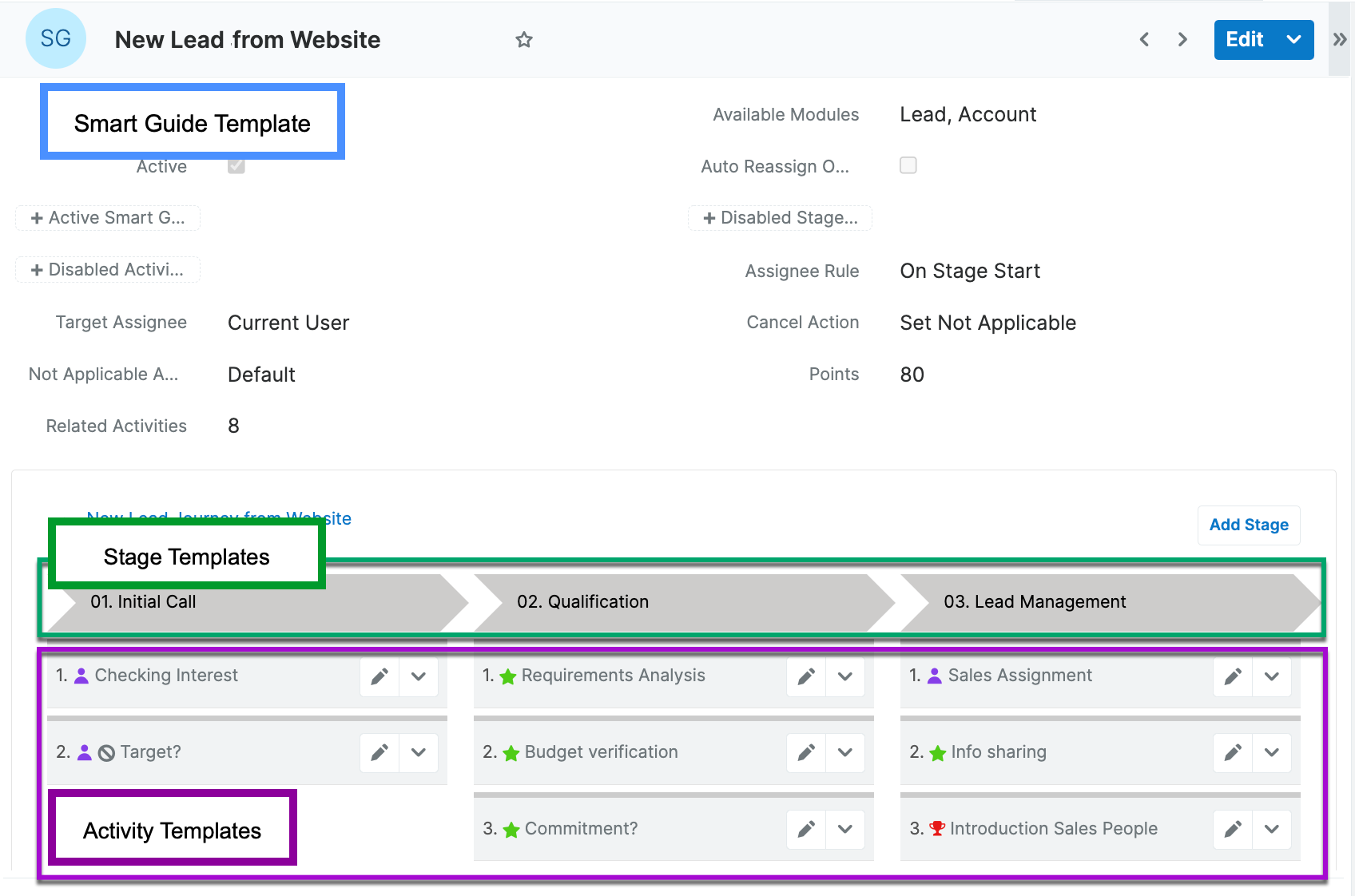
Task: Open the New Lead Journey from Website link
Action: [218, 517]
